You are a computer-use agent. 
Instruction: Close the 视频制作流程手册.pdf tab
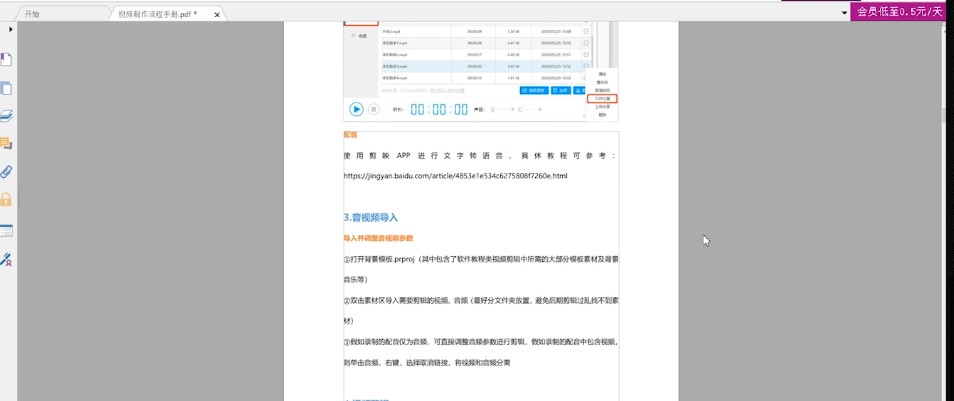click(x=218, y=15)
